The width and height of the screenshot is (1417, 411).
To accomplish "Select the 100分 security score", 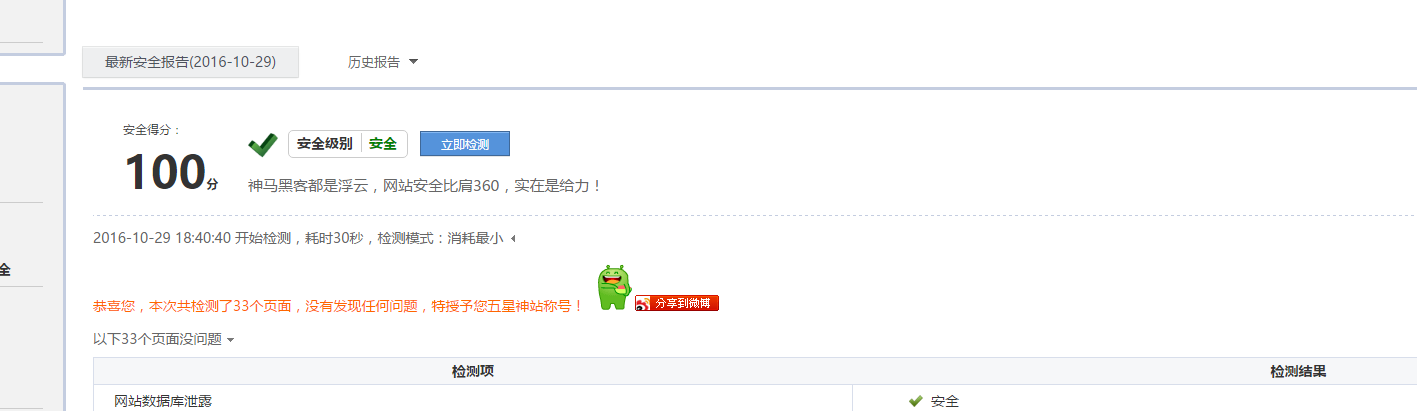I will [x=170, y=173].
